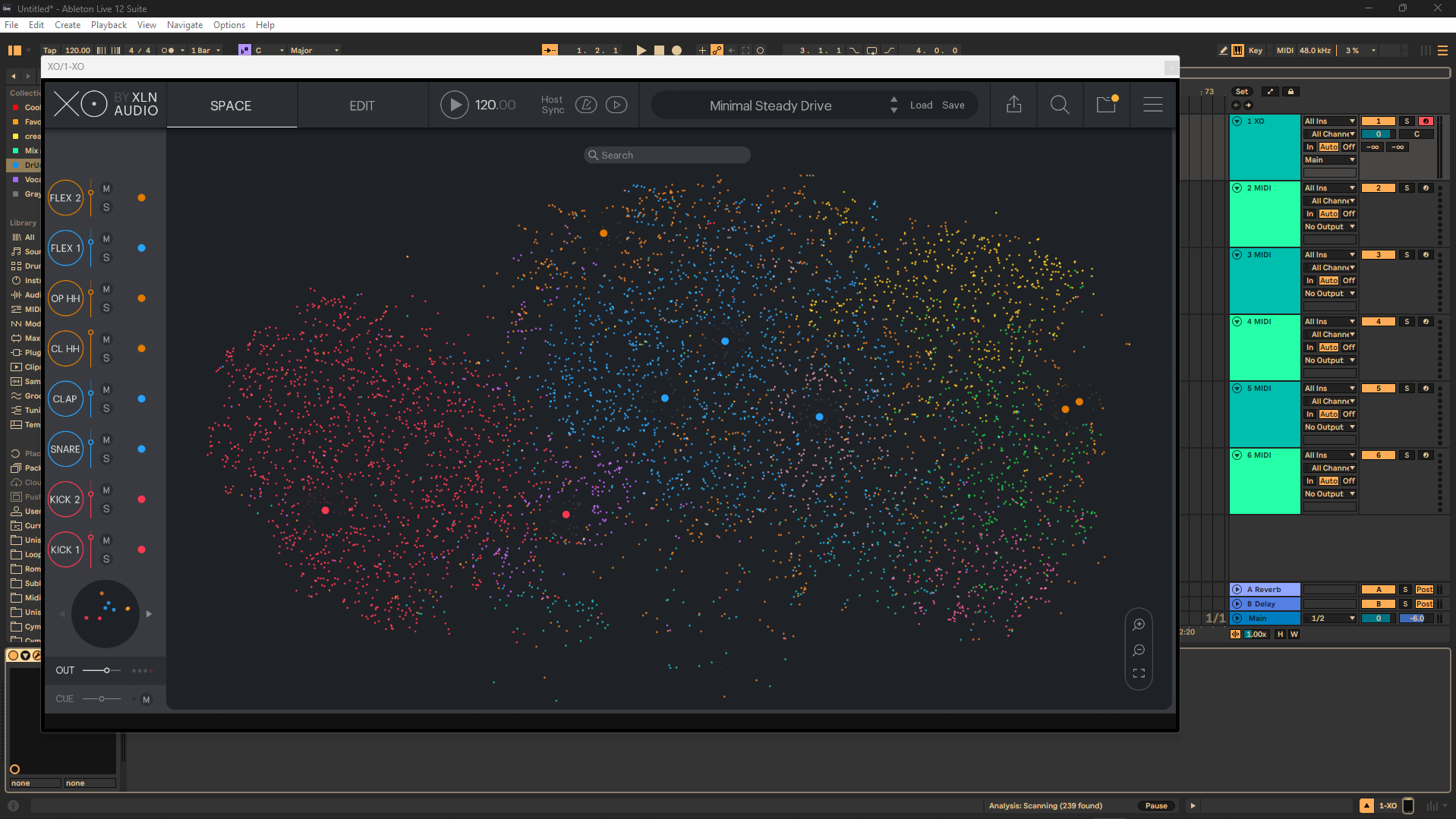Viewport: 1456px width, 819px height.
Task: Open the Create menu
Action: (x=68, y=25)
